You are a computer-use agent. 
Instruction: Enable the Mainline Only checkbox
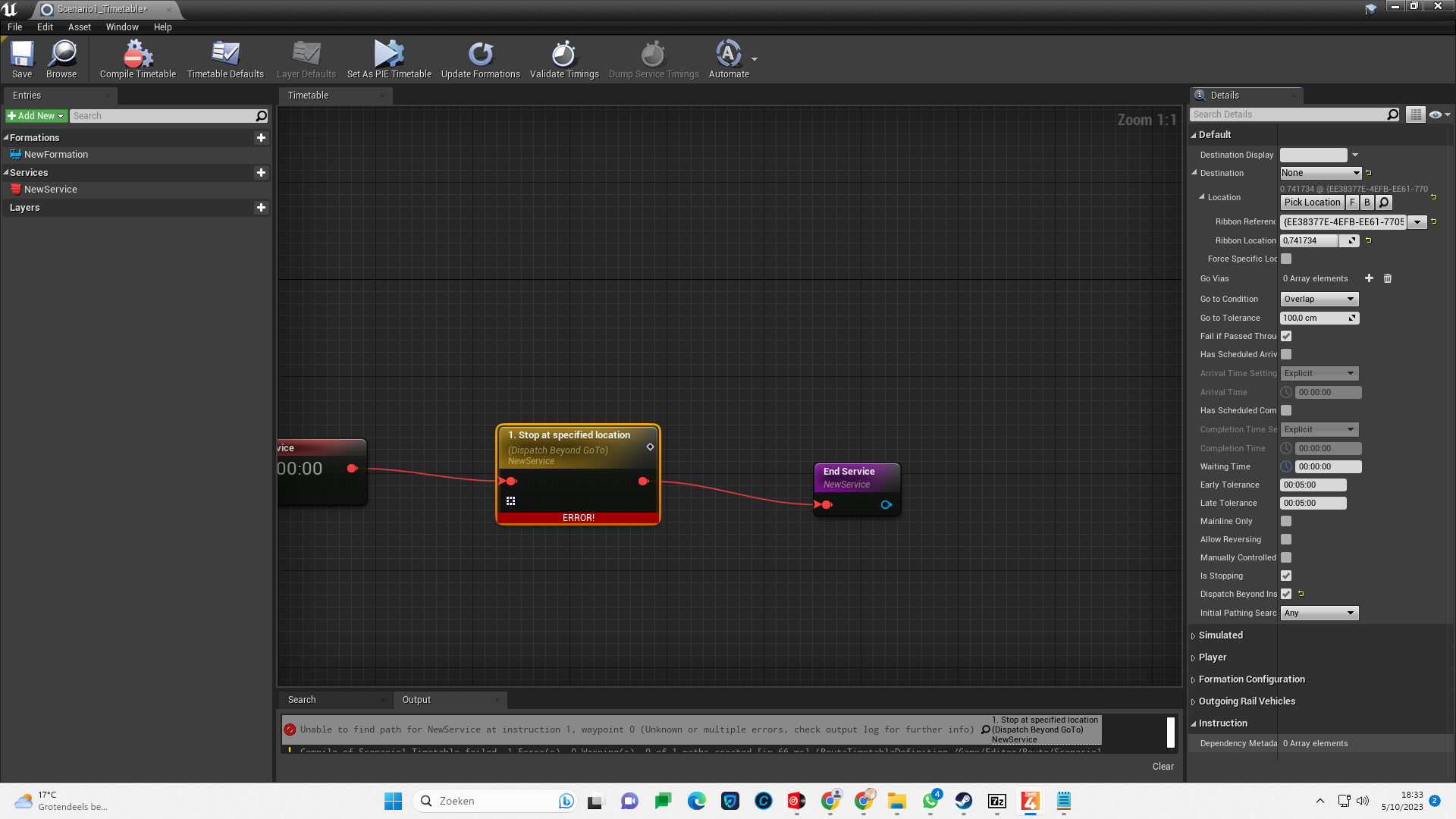(1286, 521)
